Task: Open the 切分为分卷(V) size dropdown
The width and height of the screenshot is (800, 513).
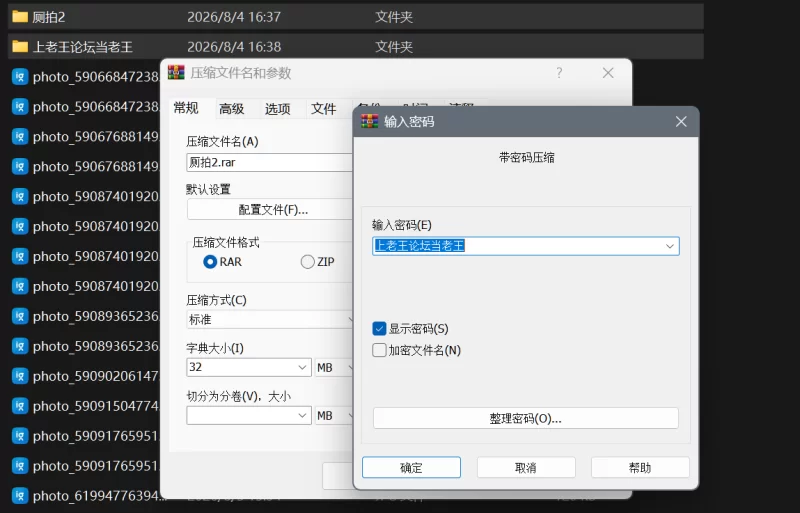Action: click(302, 416)
